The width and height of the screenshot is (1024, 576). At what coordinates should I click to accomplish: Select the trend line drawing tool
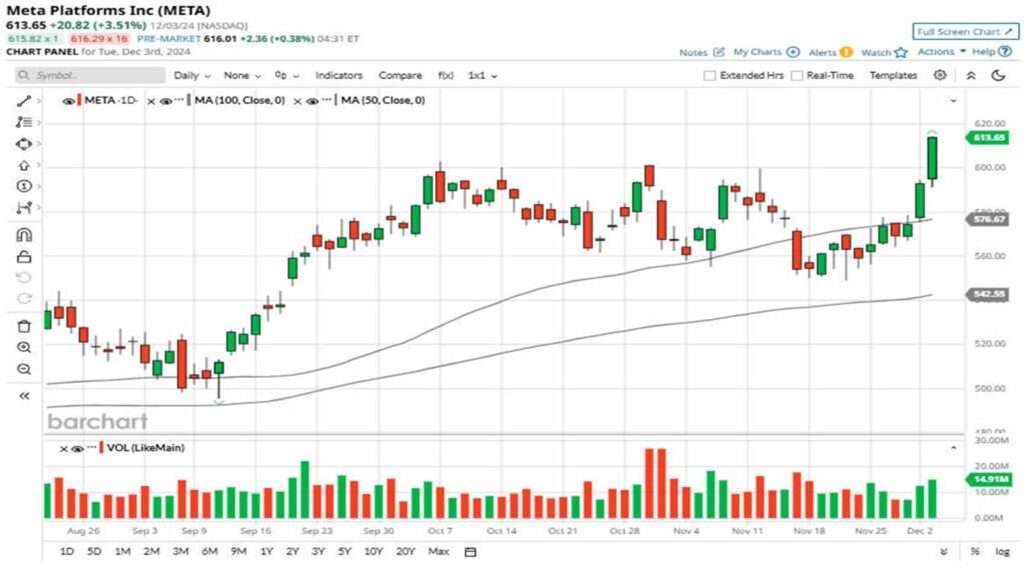tap(20, 100)
